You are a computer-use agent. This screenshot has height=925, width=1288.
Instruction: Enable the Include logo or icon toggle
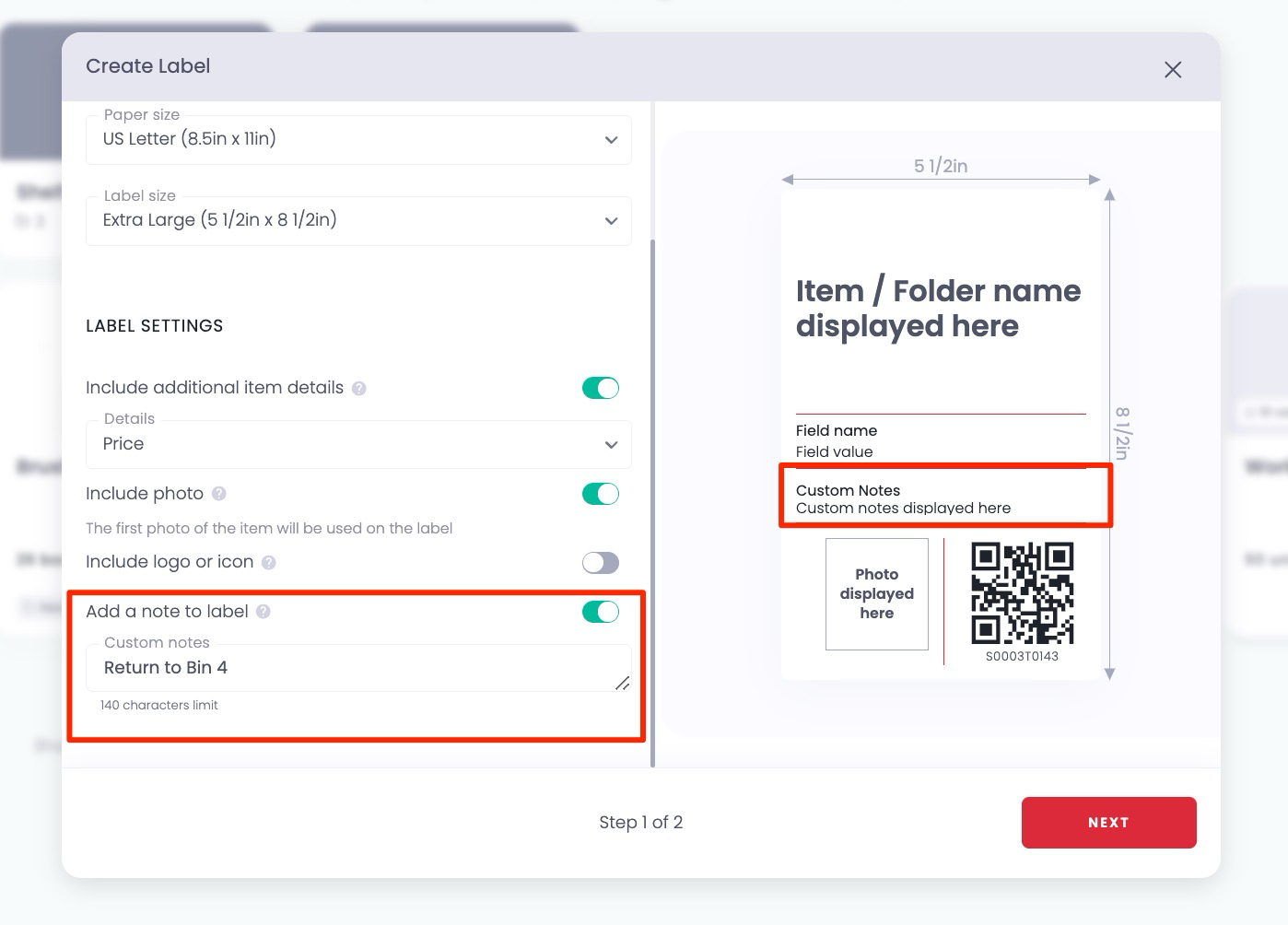[601, 562]
